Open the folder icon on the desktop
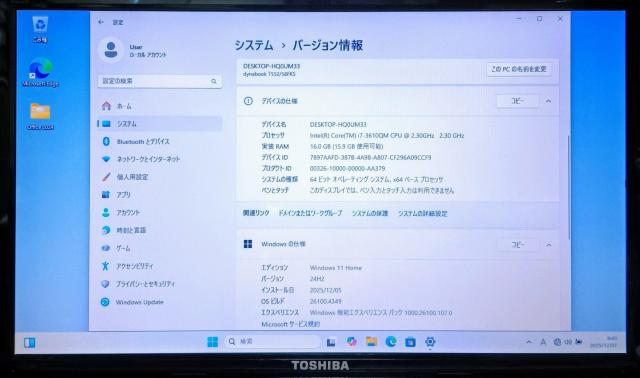The height and width of the screenshot is (378, 640). [40, 116]
